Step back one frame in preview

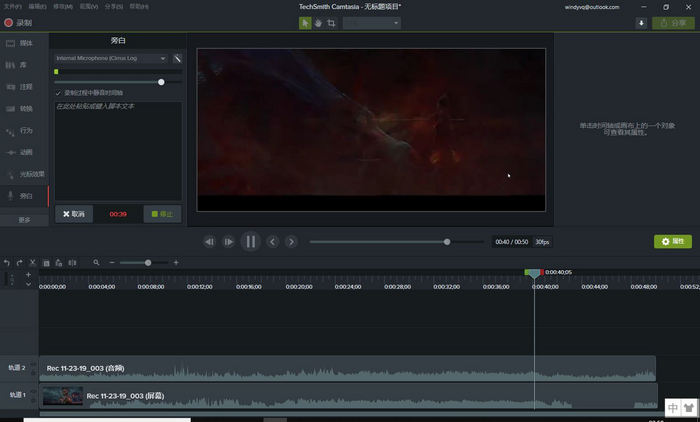[209, 242]
